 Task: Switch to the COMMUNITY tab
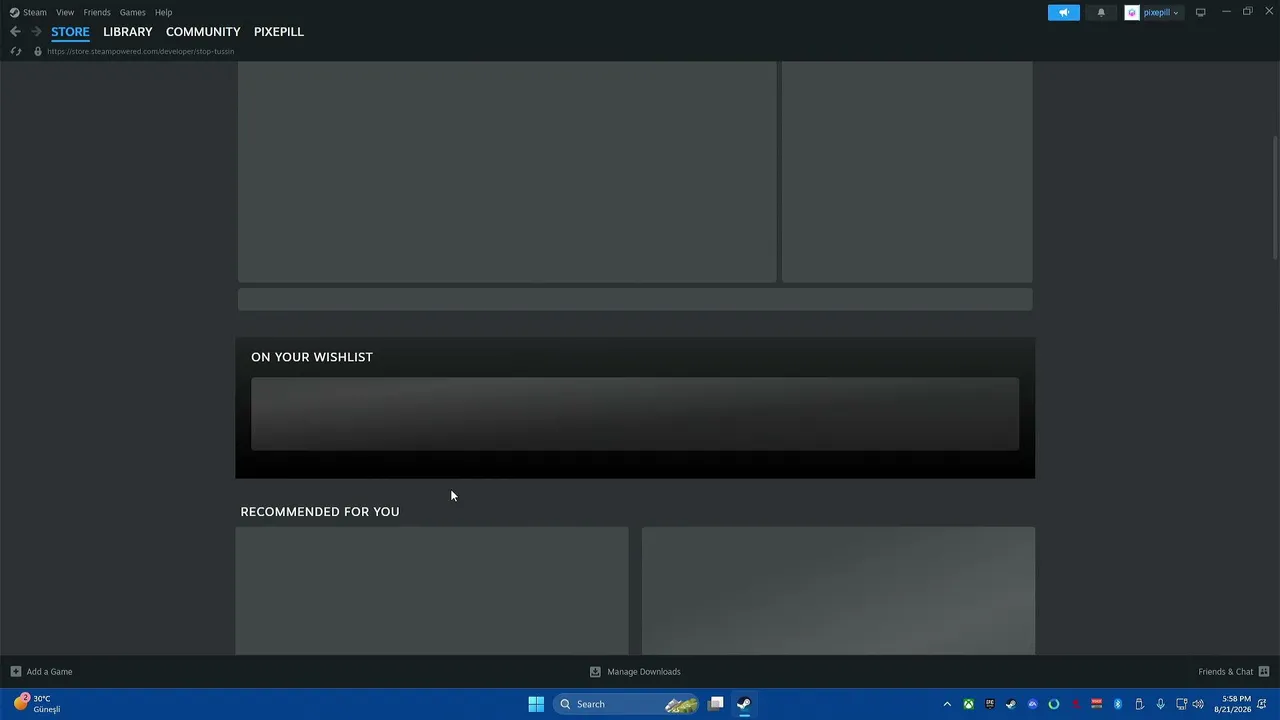pyautogui.click(x=203, y=32)
